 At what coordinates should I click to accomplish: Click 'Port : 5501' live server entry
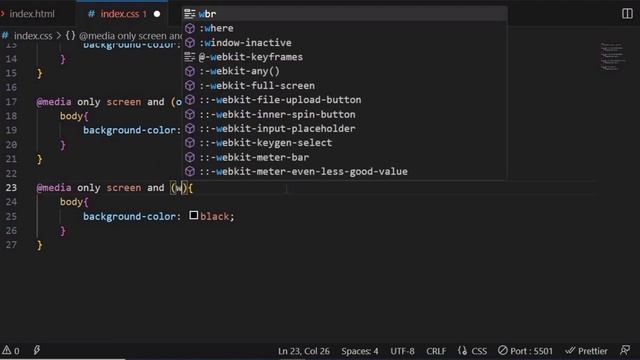[525, 351]
